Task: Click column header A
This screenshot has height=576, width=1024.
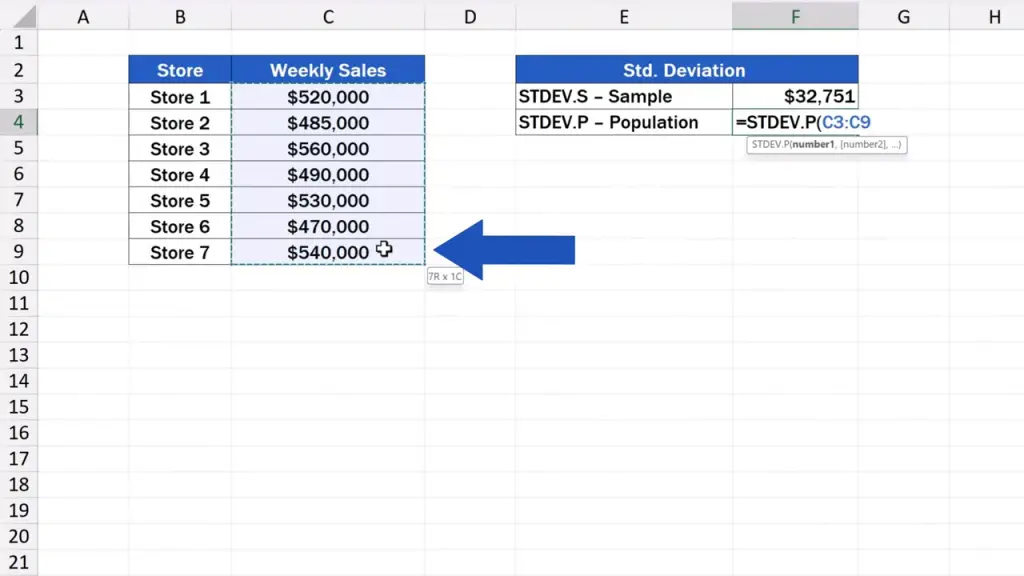Action: coord(83,16)
